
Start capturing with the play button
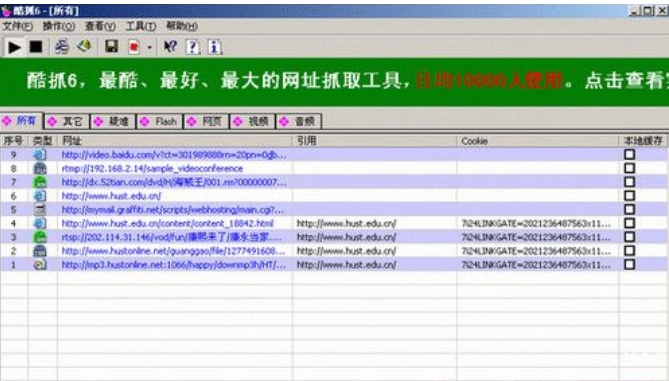click(14, 47)
